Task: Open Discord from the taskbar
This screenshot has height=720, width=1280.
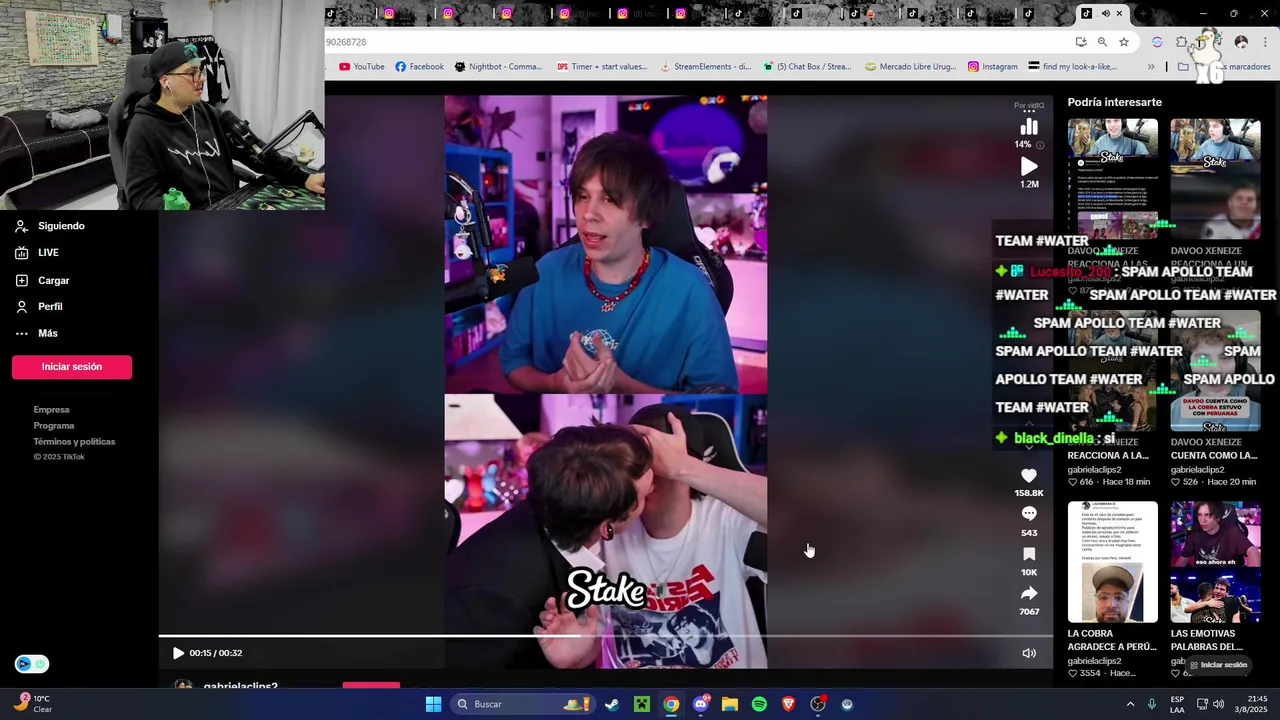Action: pos(700,704)
